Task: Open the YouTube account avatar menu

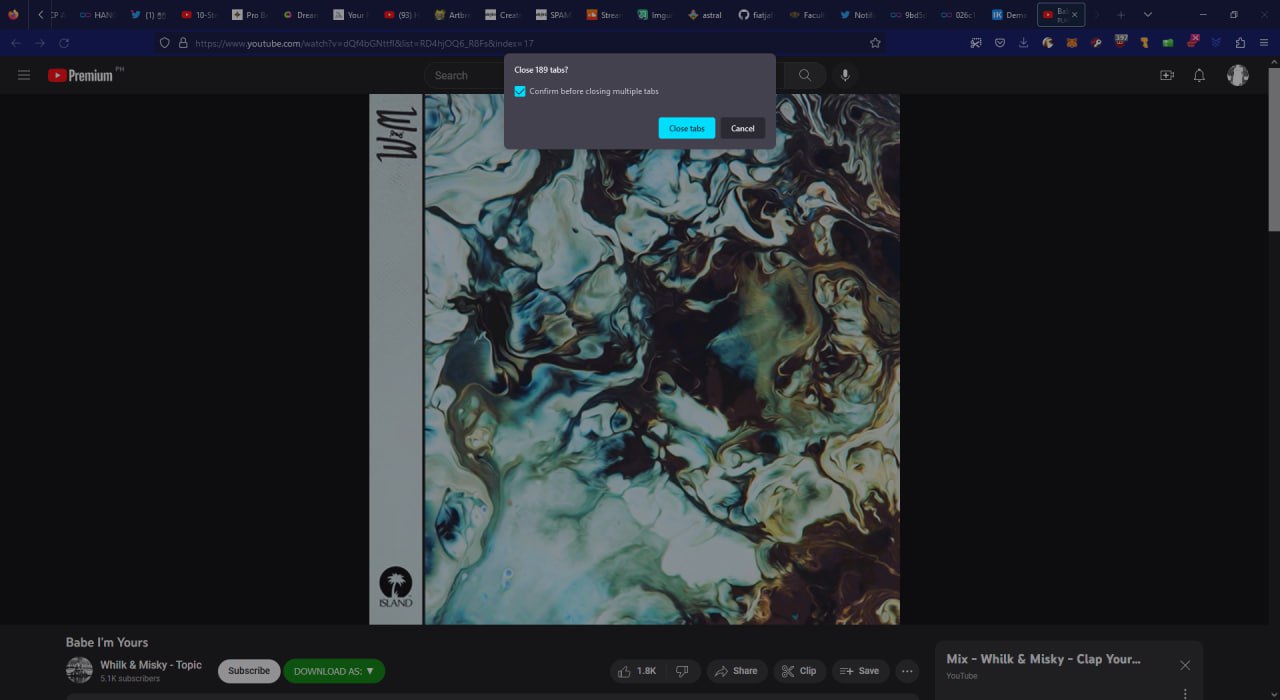Action: 1238,75
